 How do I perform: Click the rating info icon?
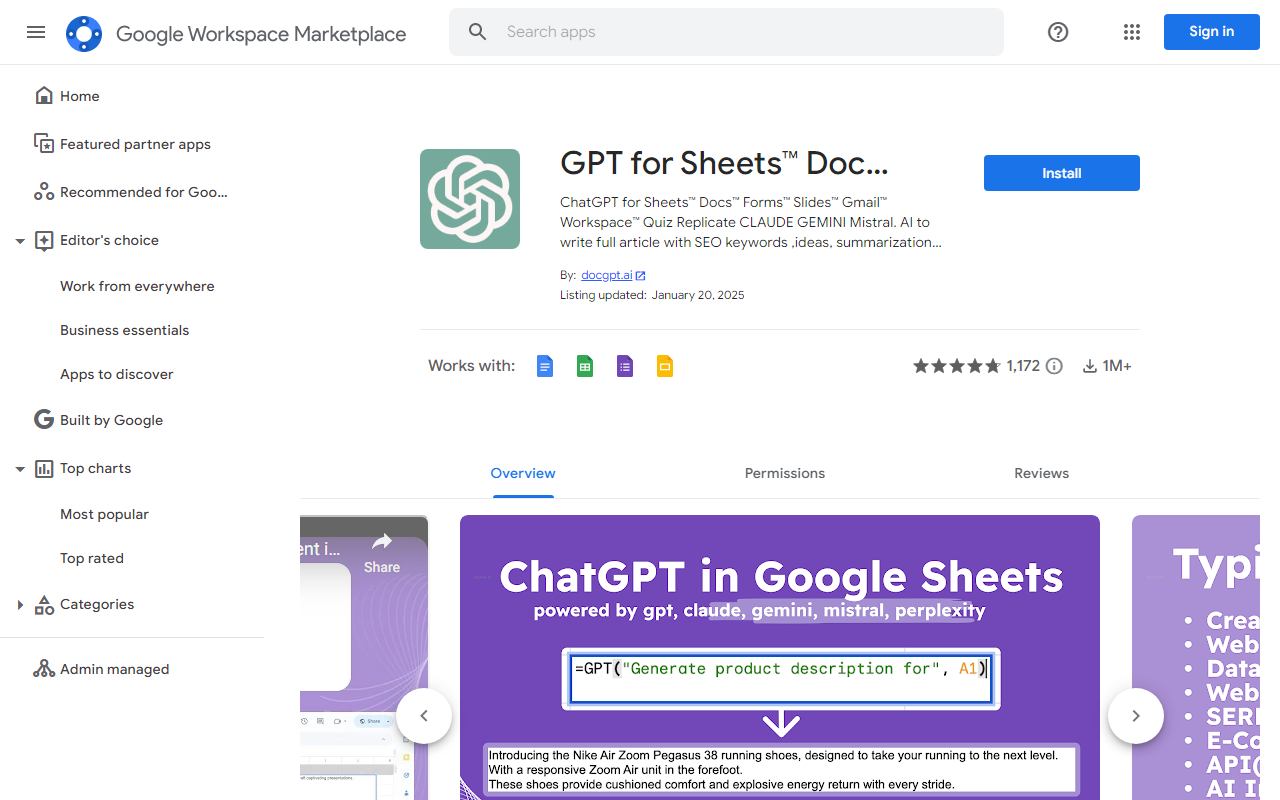(1054, 366)
